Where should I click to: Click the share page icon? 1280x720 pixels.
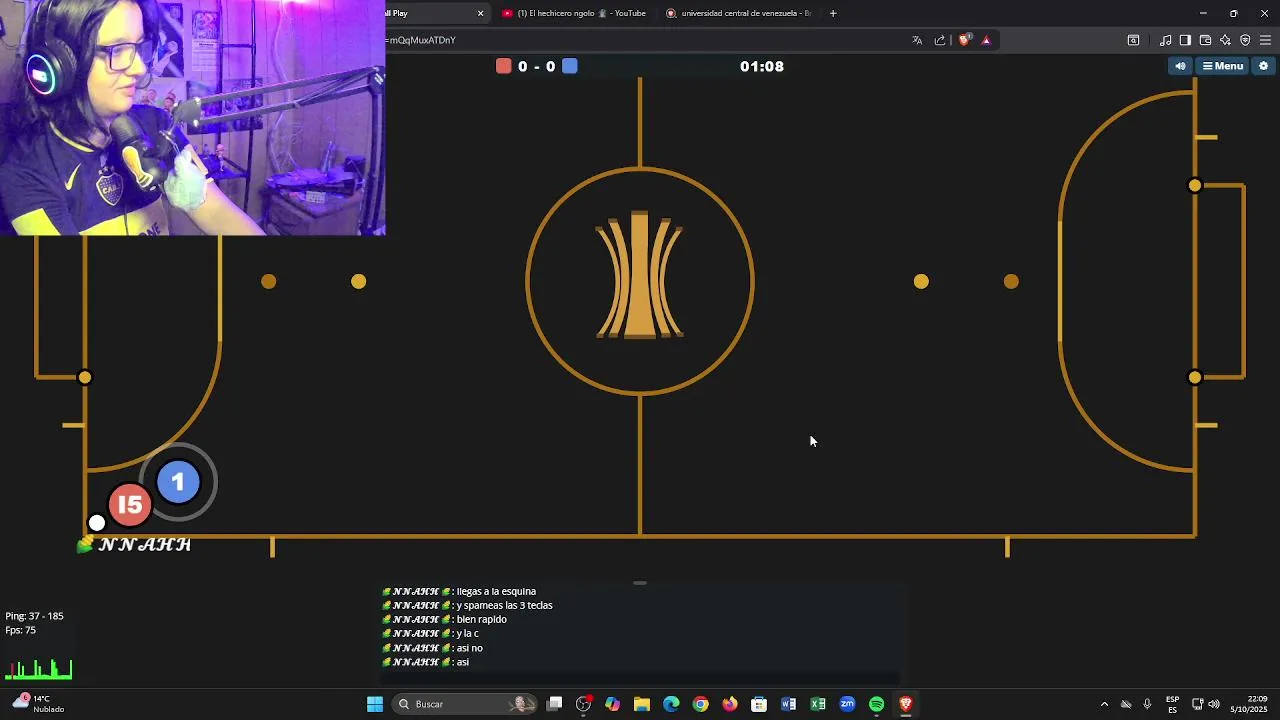click(x=940, y=40)
